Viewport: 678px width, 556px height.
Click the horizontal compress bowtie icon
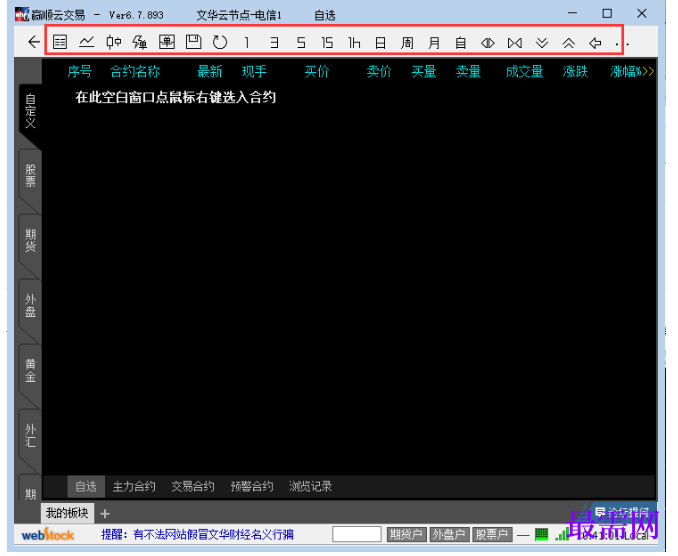515,43
